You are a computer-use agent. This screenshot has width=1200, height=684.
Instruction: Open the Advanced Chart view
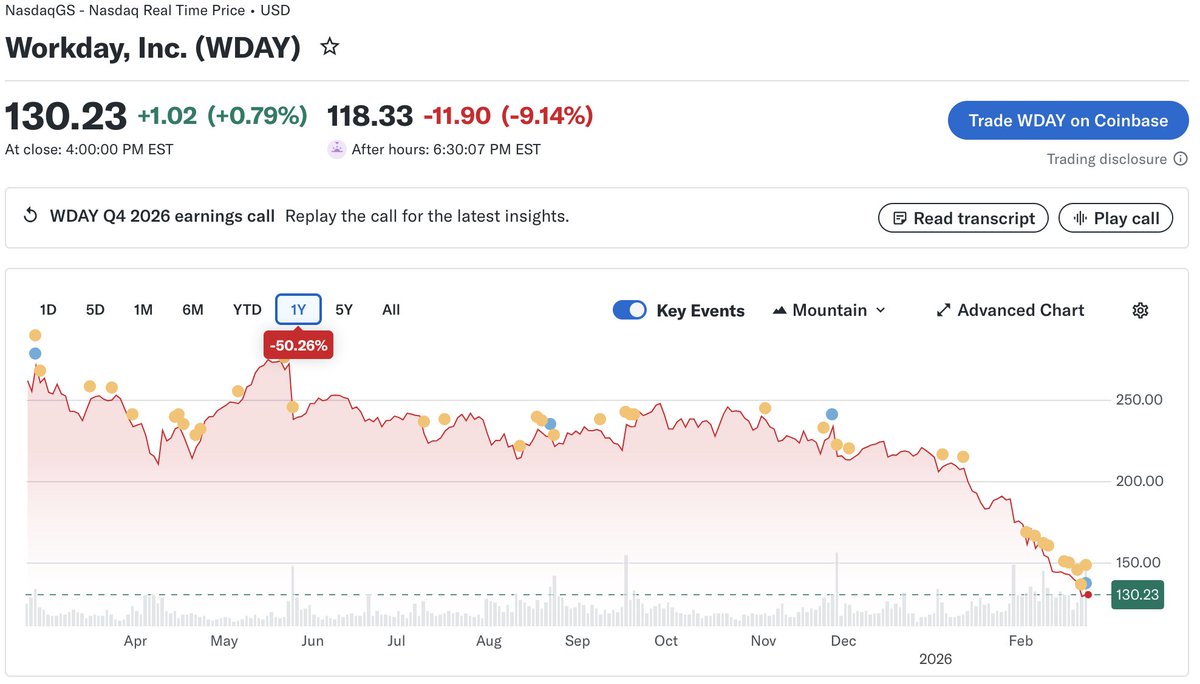[1010, 310]
